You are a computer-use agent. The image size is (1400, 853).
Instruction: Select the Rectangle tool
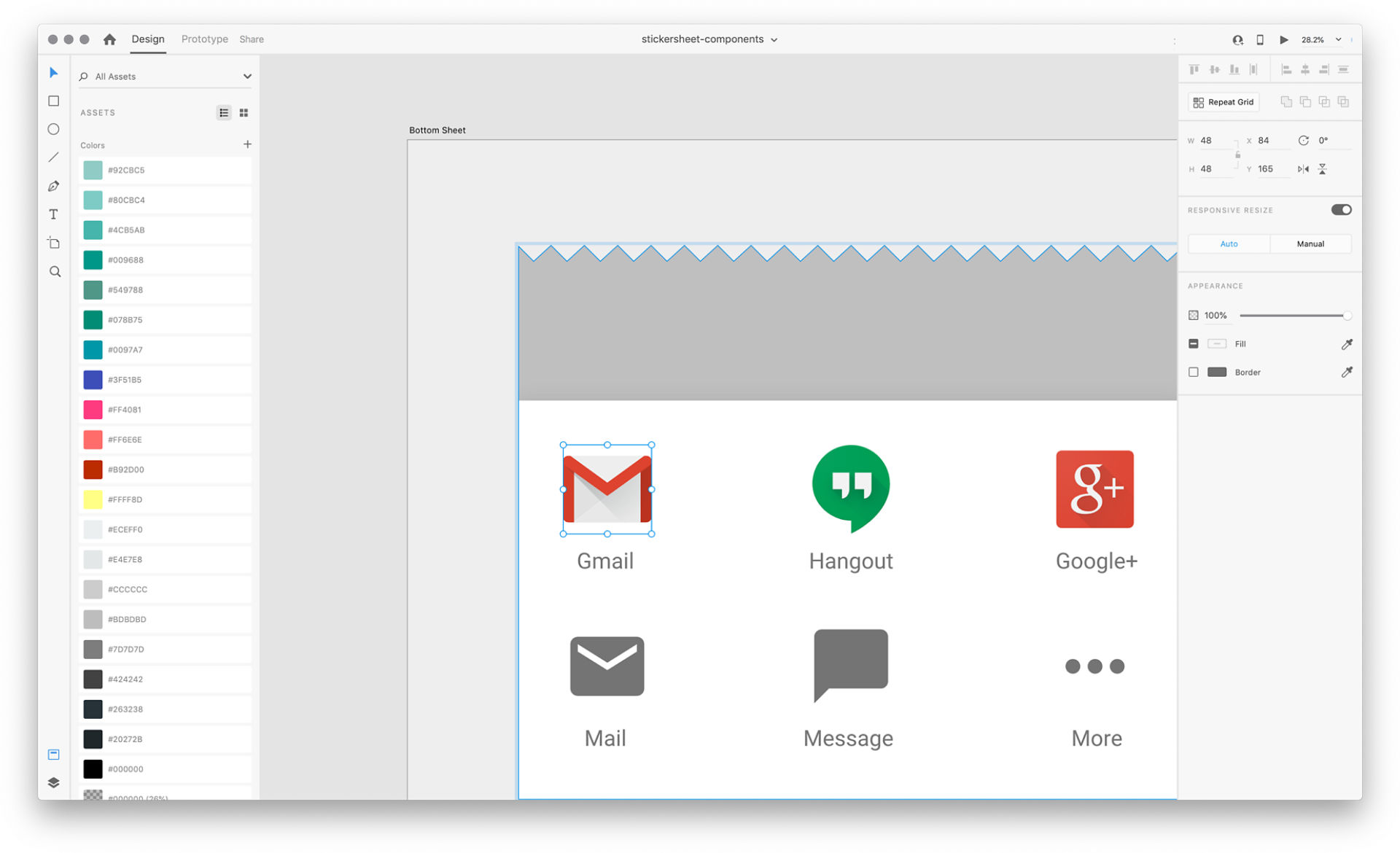(x=53, y=101)
